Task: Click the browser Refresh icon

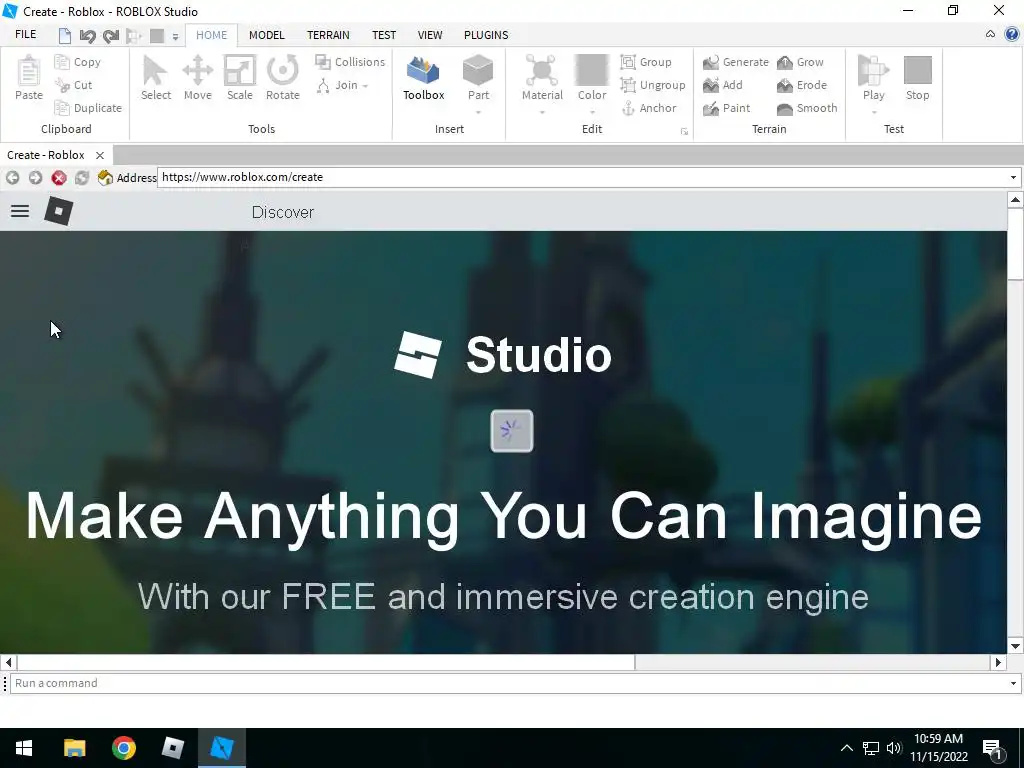Action: pos(82,178)
